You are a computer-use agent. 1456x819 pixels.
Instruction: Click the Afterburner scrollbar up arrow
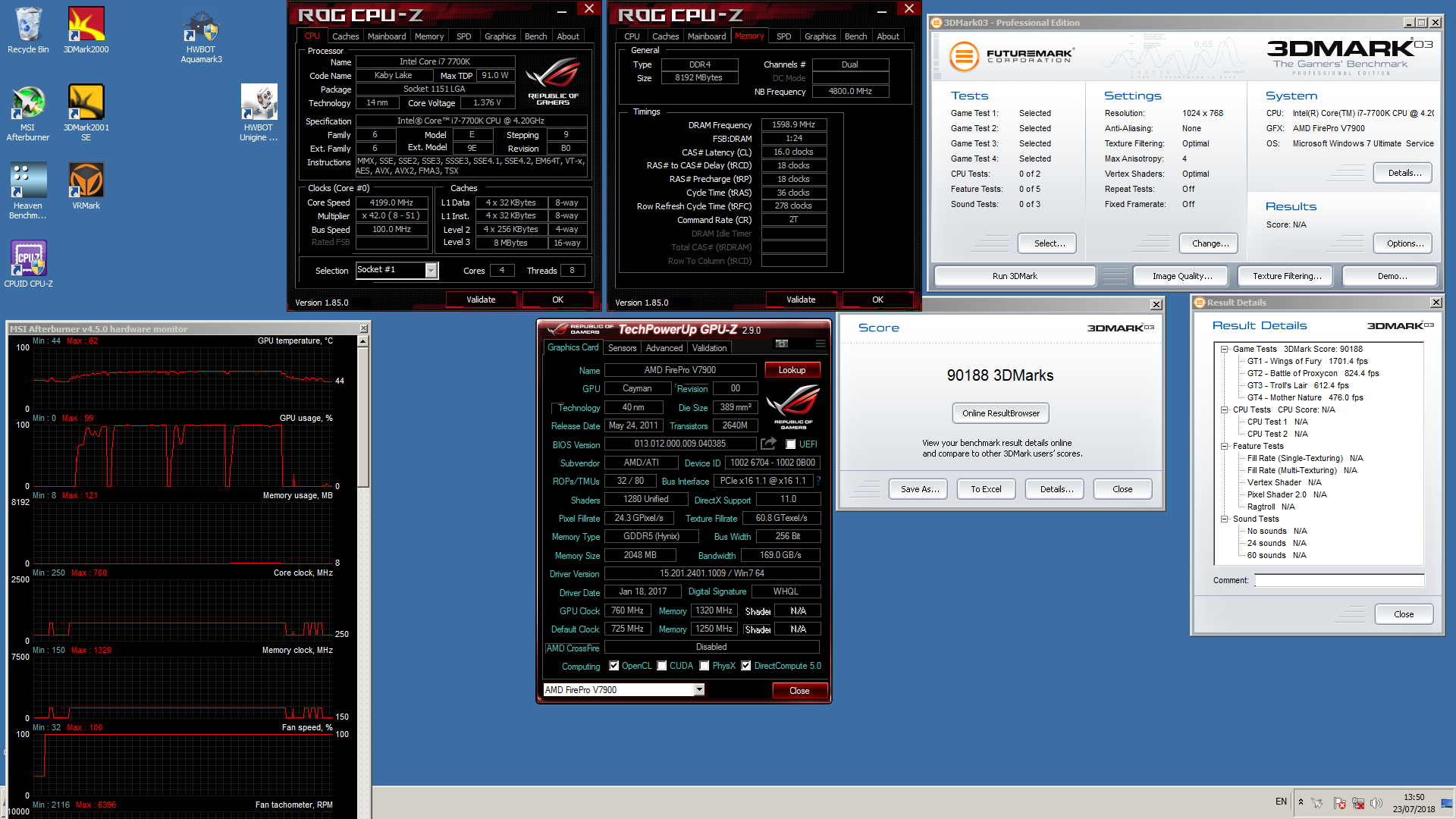tap(363, 341)
